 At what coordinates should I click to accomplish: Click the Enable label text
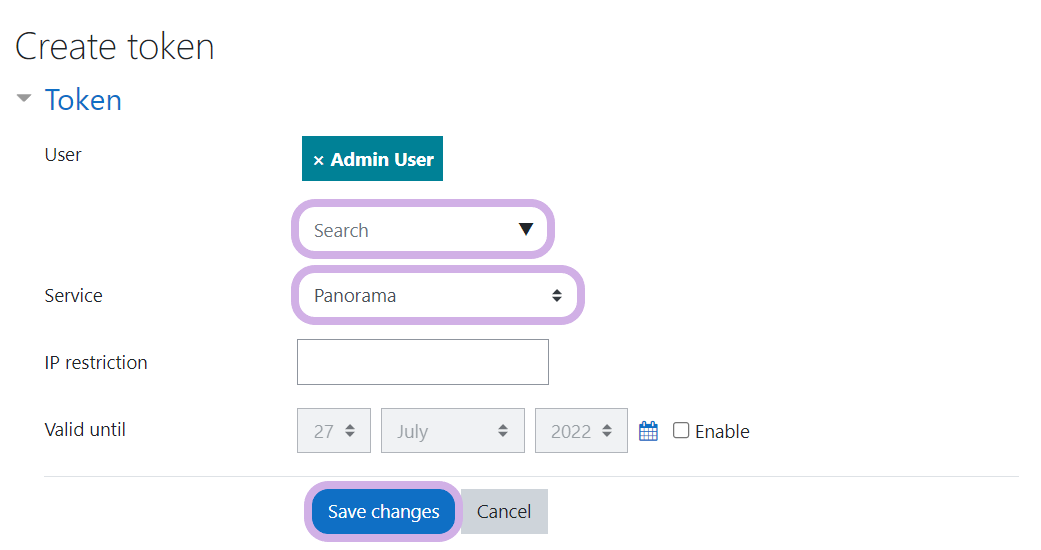click(722, 432)
